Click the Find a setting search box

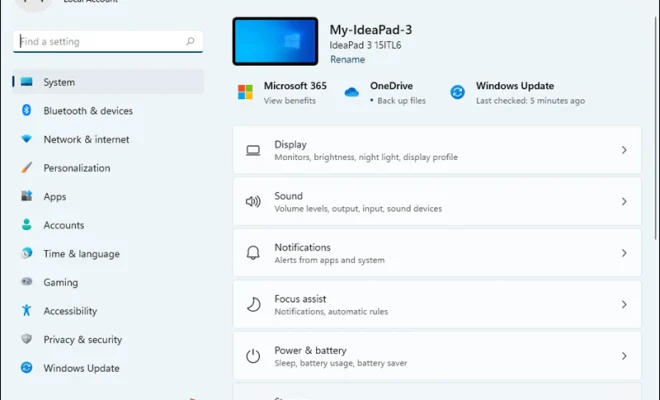pos(108,41)
